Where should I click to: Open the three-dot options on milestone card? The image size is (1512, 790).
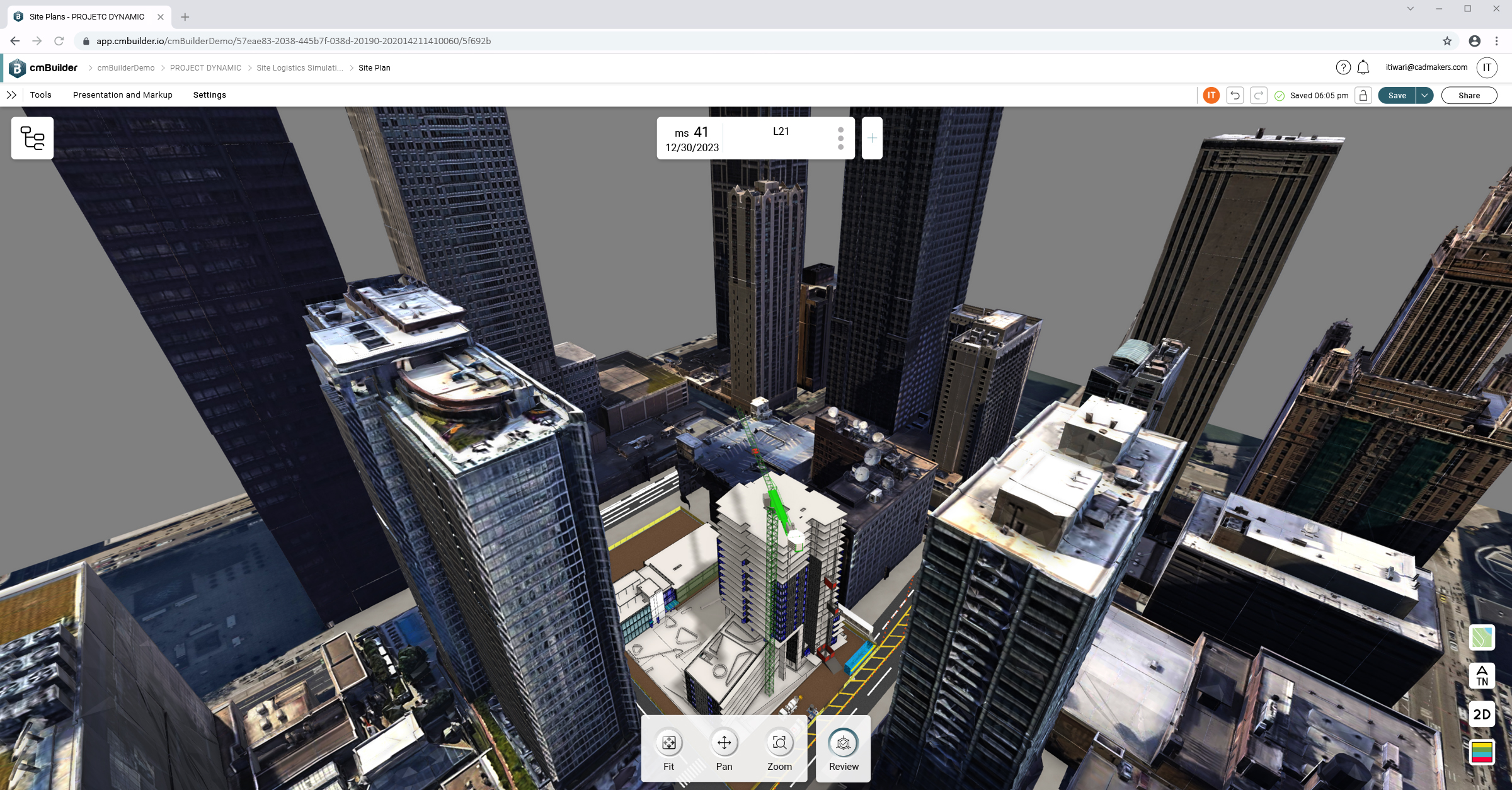coord(840,138)
